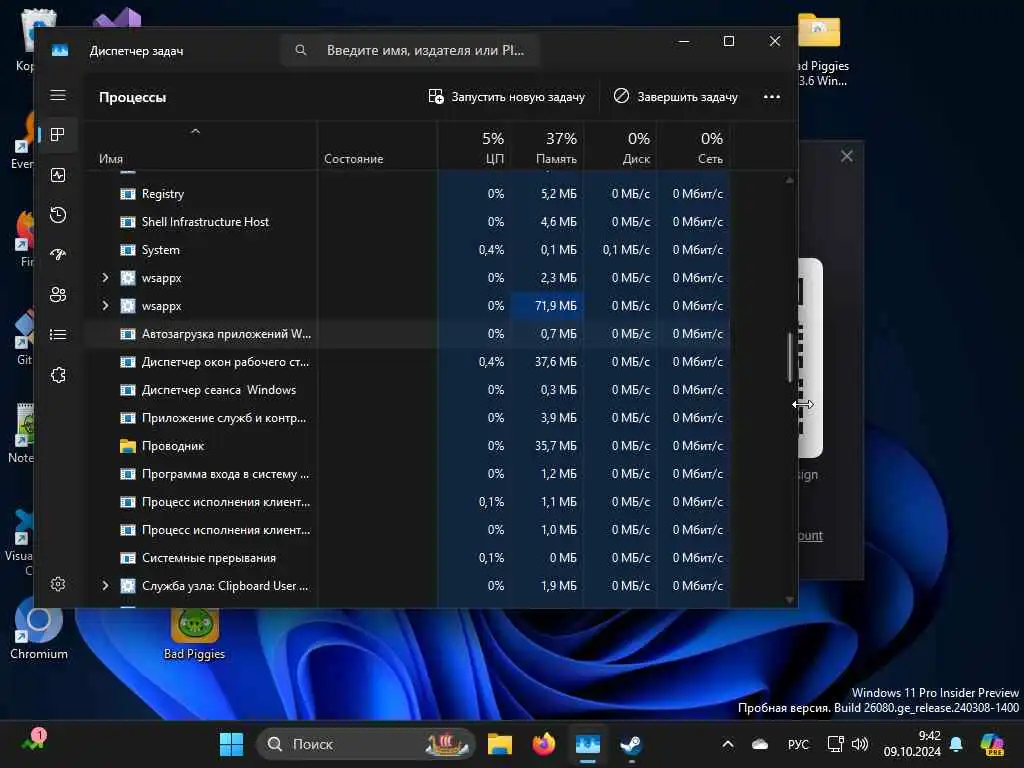Image resolution: width=1024 pixels, height=768 pixels.
Task: Open the Services page icon
Action: (58, 375)
